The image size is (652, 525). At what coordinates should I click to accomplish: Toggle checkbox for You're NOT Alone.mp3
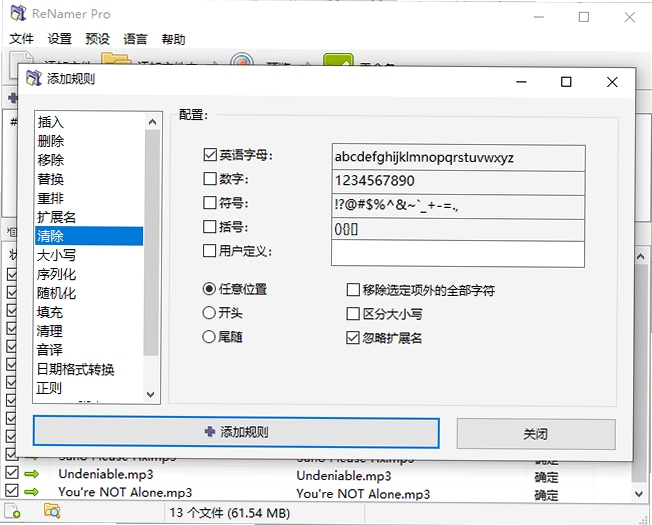(x=12, y=491)
